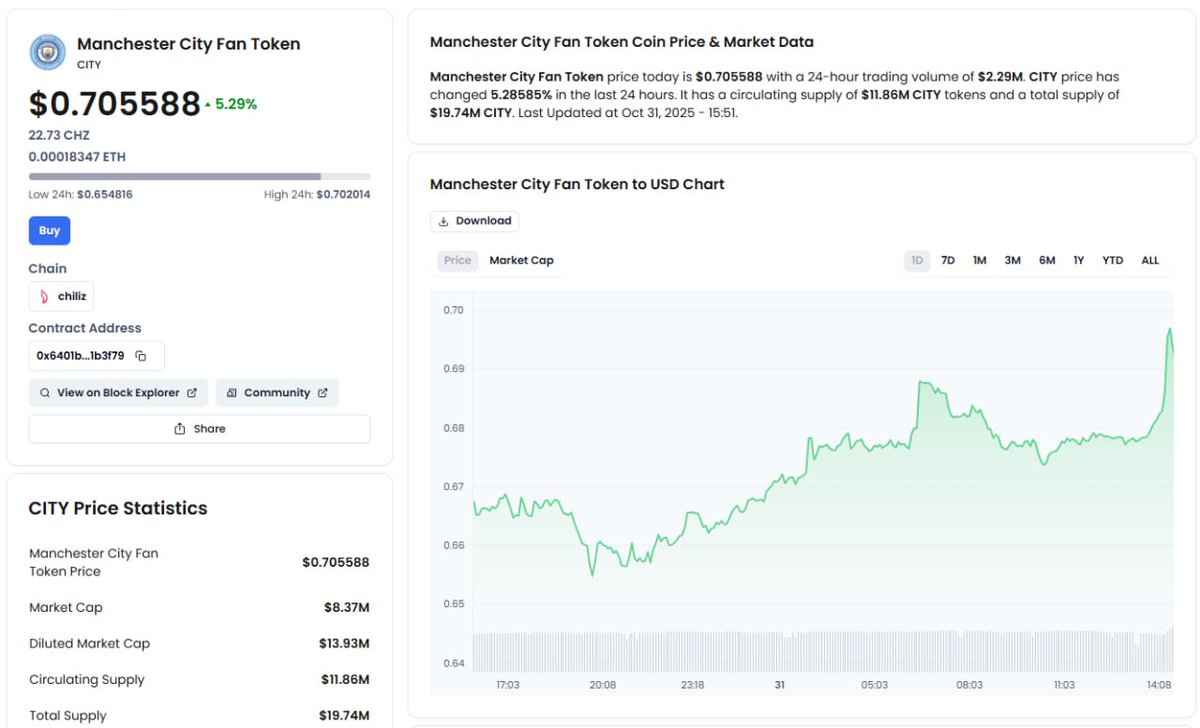Choose the 3M chart range
This screenshot has height=728, width=1200.
coord(1012,261)
